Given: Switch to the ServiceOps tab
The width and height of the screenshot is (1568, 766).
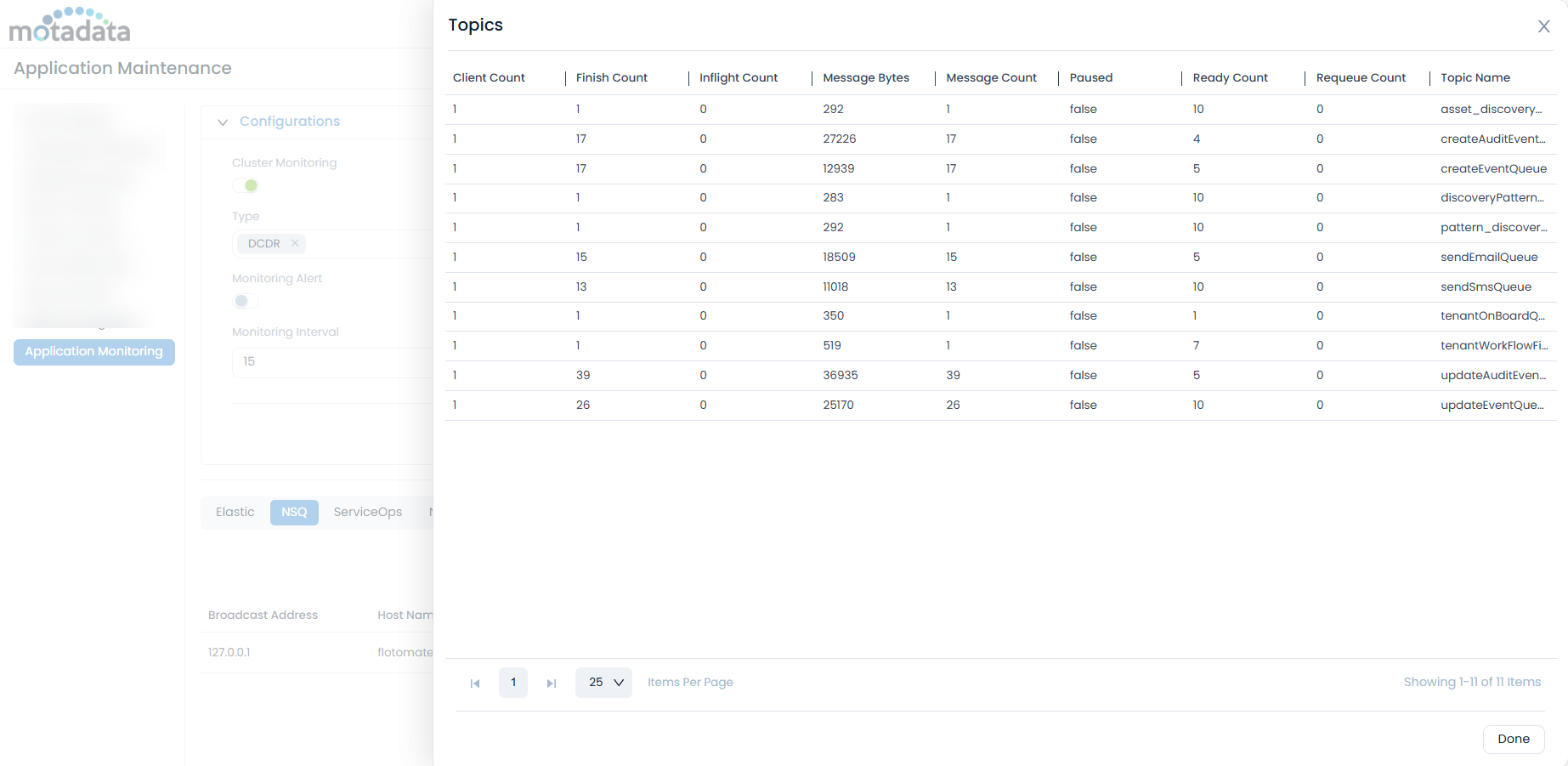Looking at the screenshot, I should coord(367,512).
